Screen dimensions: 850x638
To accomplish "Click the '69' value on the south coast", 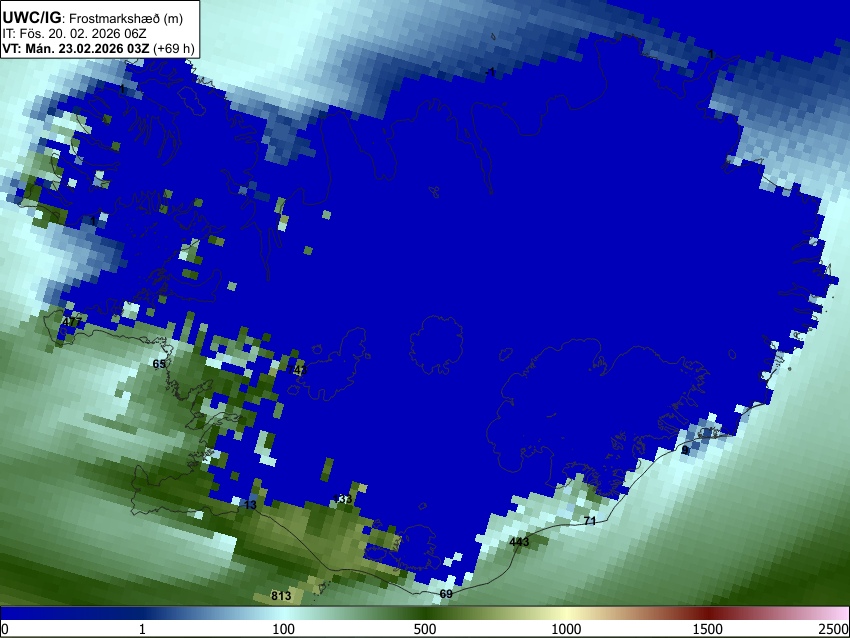I will [x=446, y=594].
